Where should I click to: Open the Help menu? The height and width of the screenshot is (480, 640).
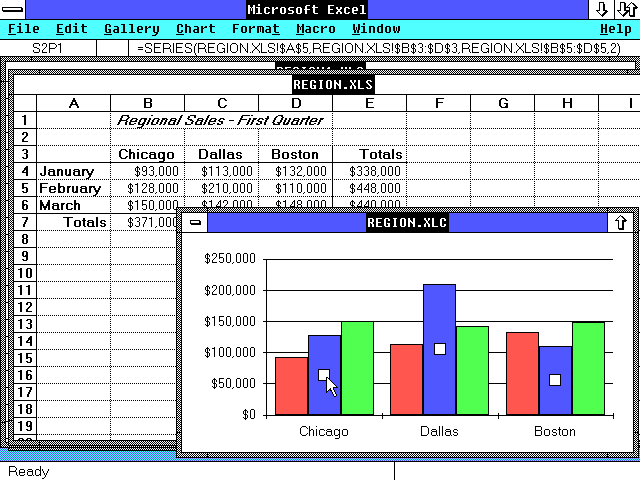point(616,29)
